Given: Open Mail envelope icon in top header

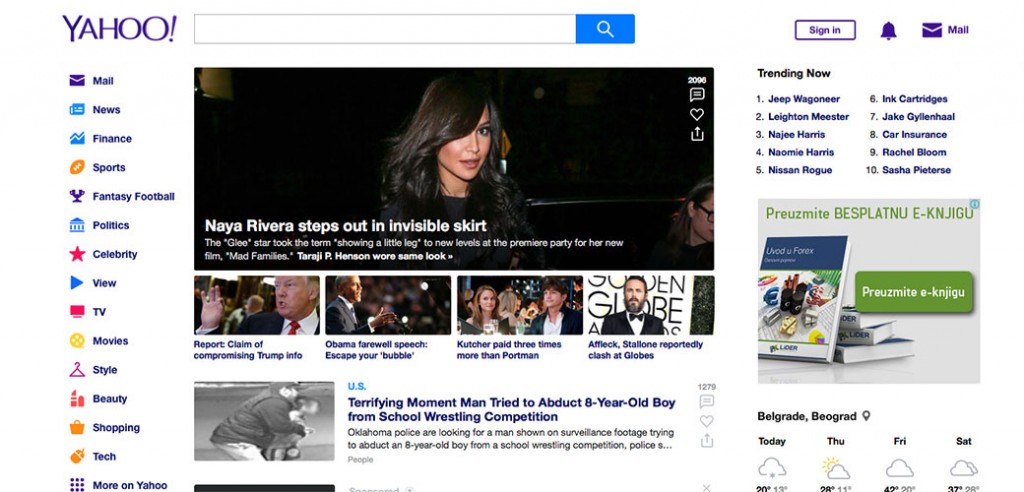Looking at the screenshot, I should click(x=932, y=30).
